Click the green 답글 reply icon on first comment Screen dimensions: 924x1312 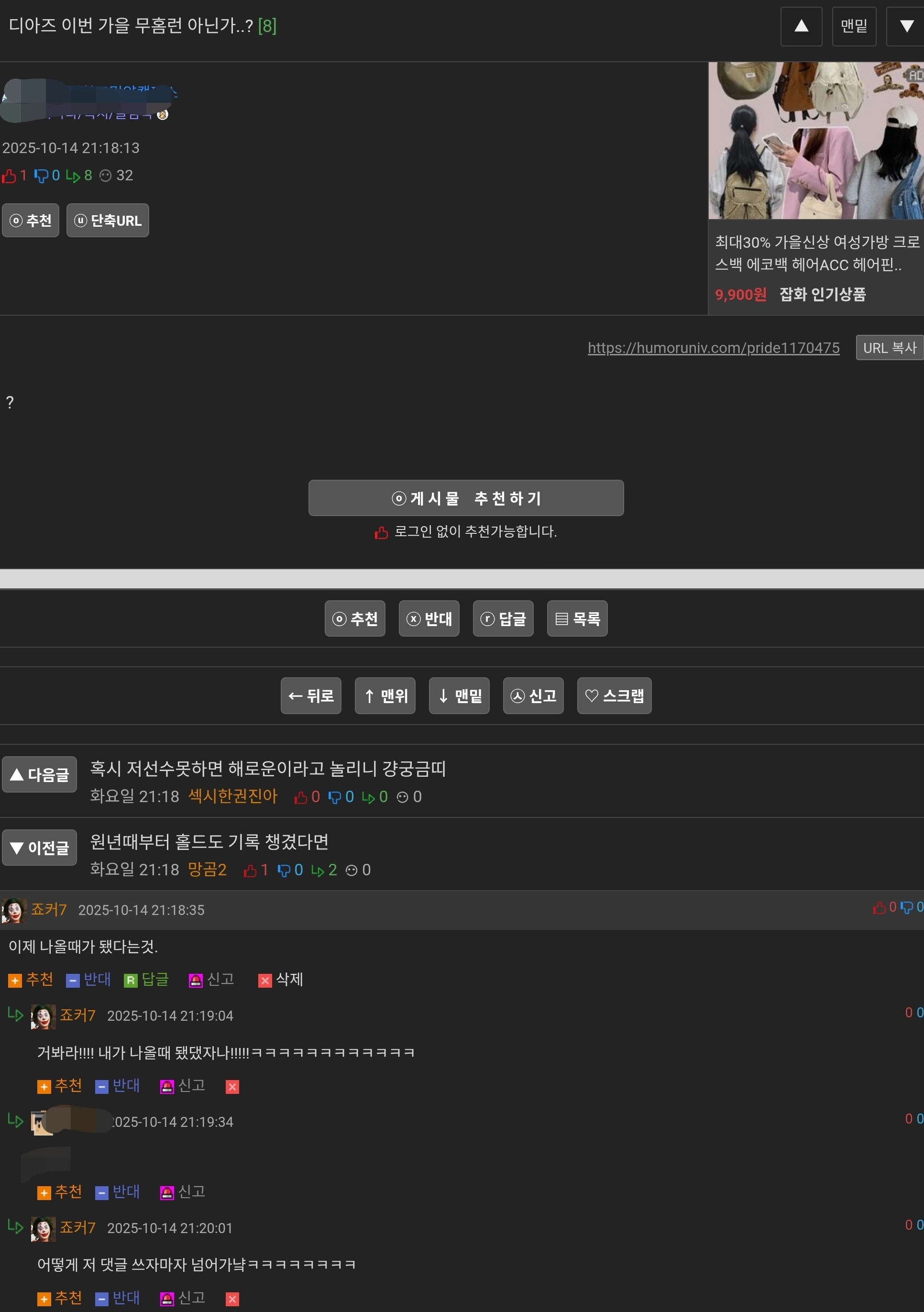[130, 981]
